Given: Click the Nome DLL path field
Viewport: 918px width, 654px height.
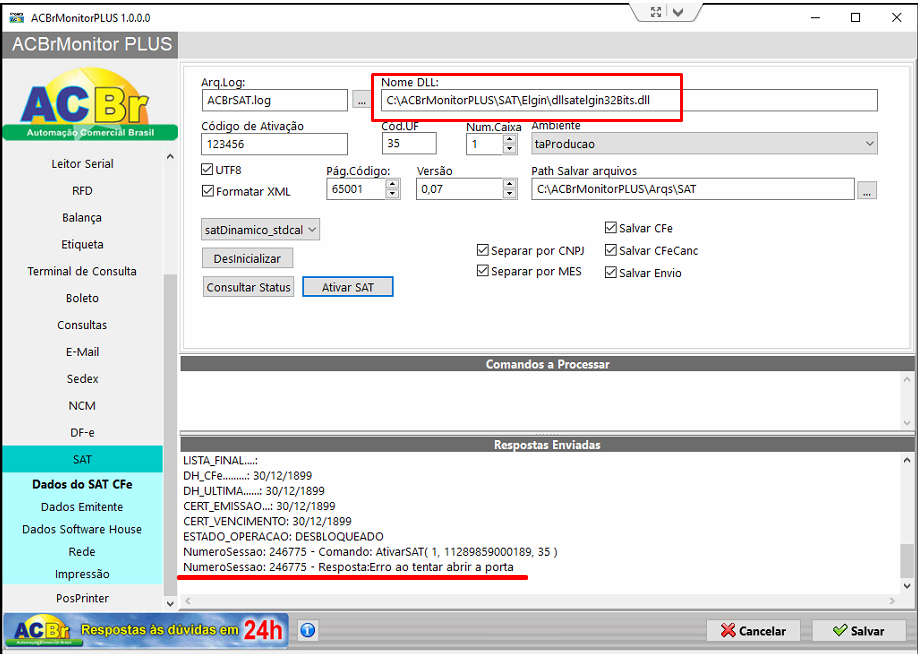Looking at the screenshot, I should point(629,100).
